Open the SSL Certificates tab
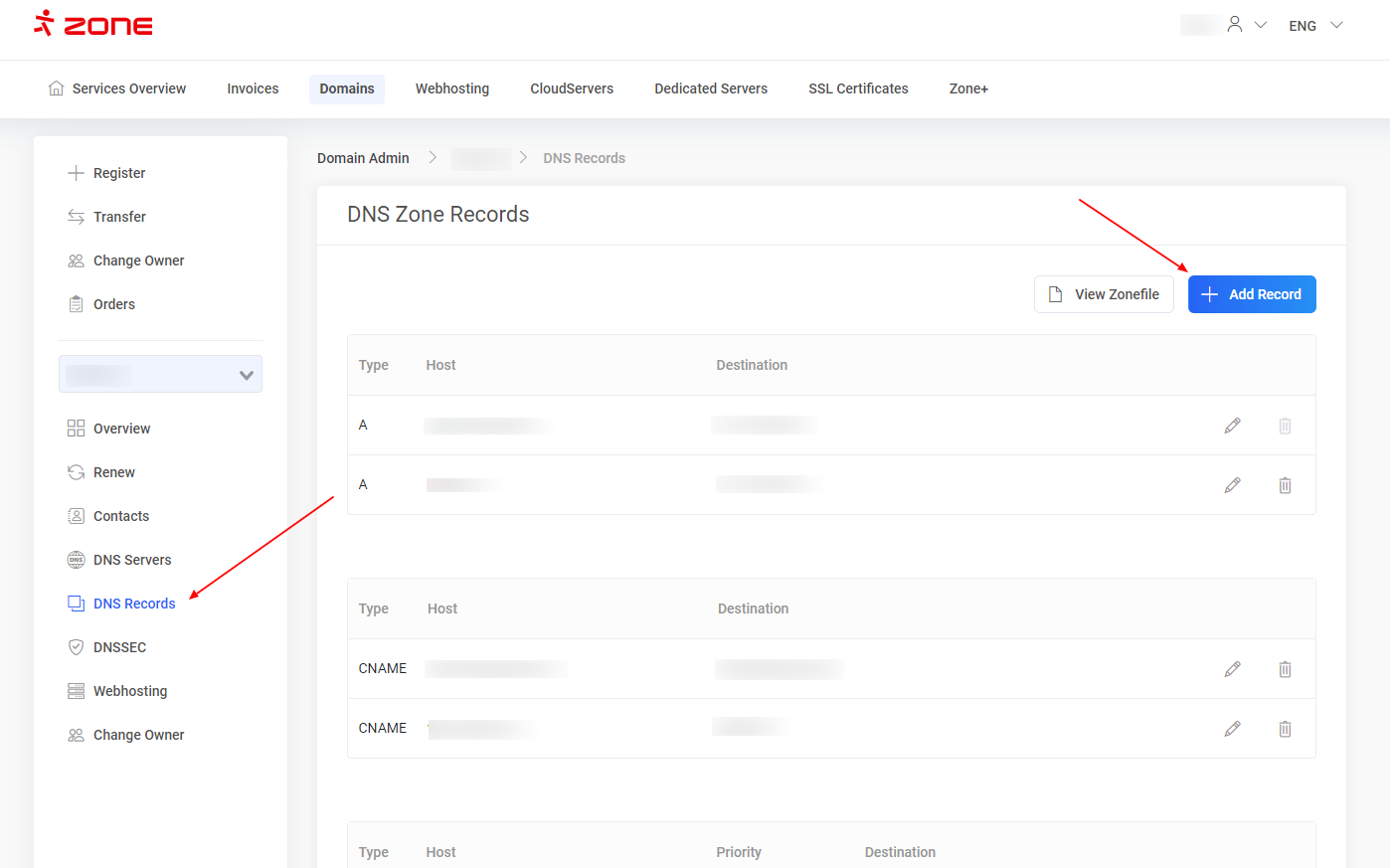The width and height of the screenshot is (1390, 868). pos(858,88)
